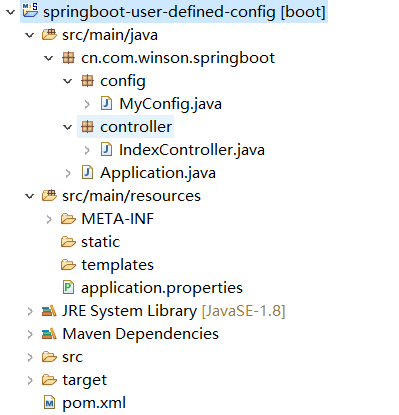Click the IndexController.java file icon
This screenshot has width=399, height=415.
[106, 150]
